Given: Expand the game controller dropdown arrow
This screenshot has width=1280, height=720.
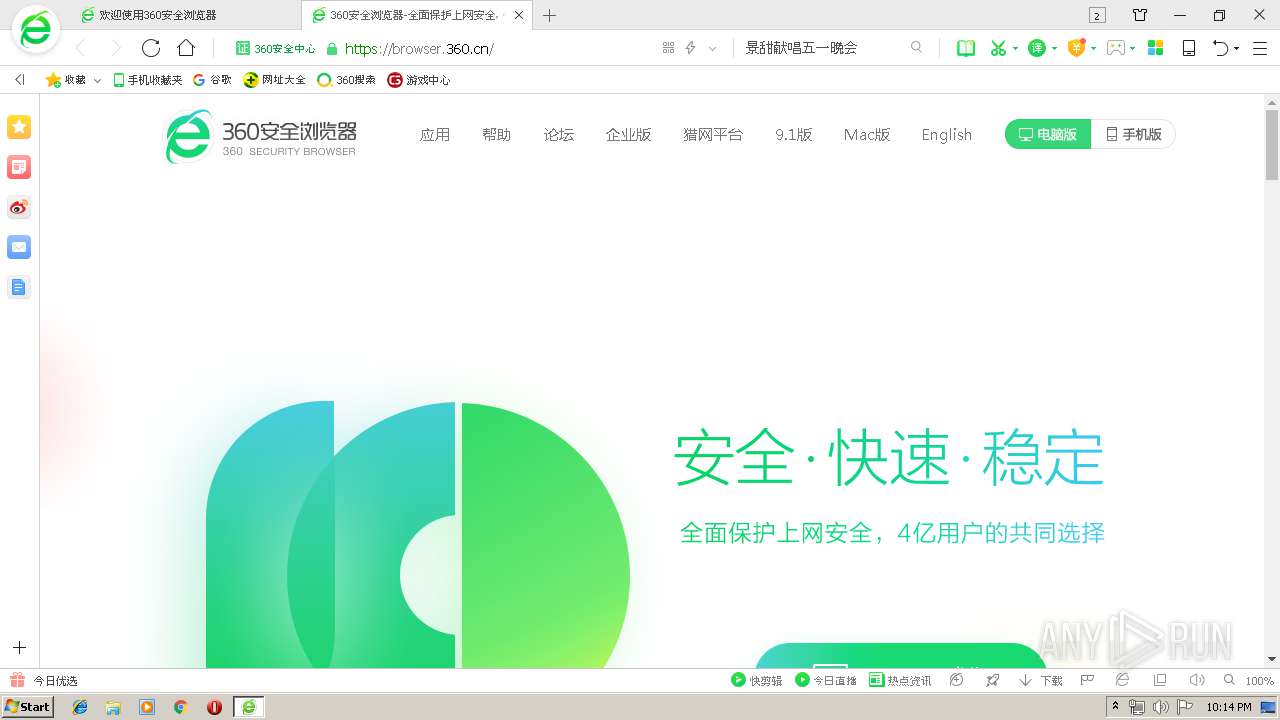Looking at the screenshot, I should [x=1133, y=48].
